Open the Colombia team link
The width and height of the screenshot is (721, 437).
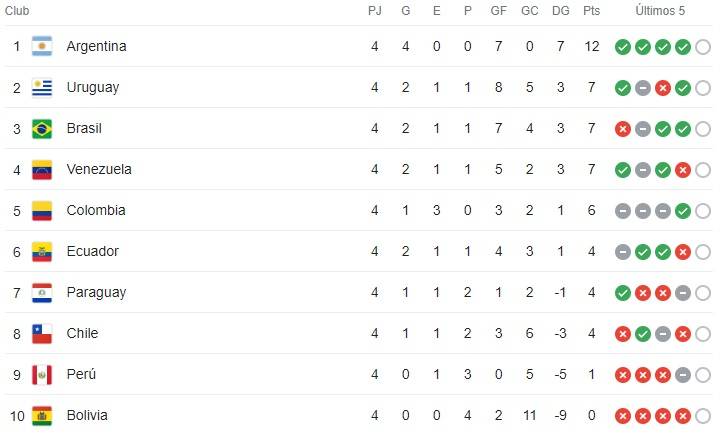(x=96, y=210)
